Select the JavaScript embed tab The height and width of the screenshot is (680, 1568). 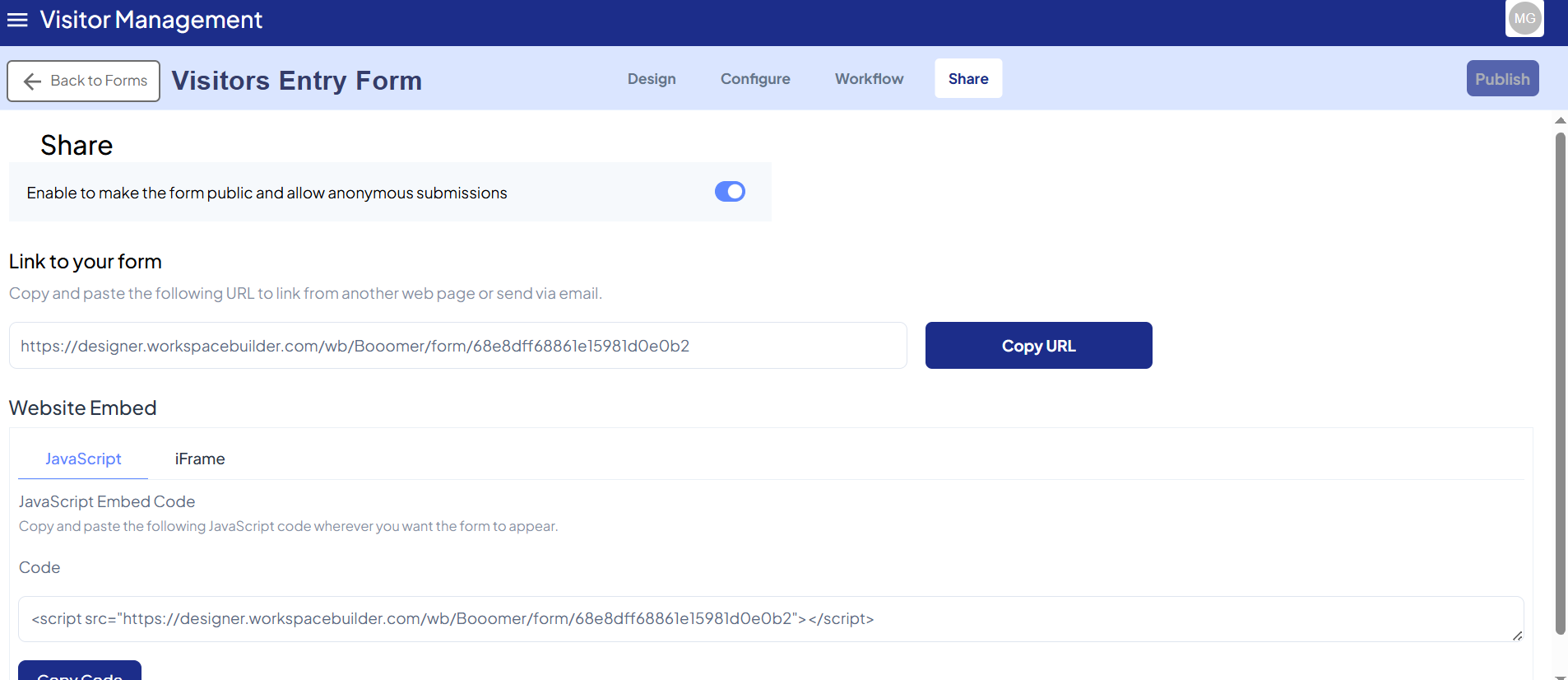[83, 459]
